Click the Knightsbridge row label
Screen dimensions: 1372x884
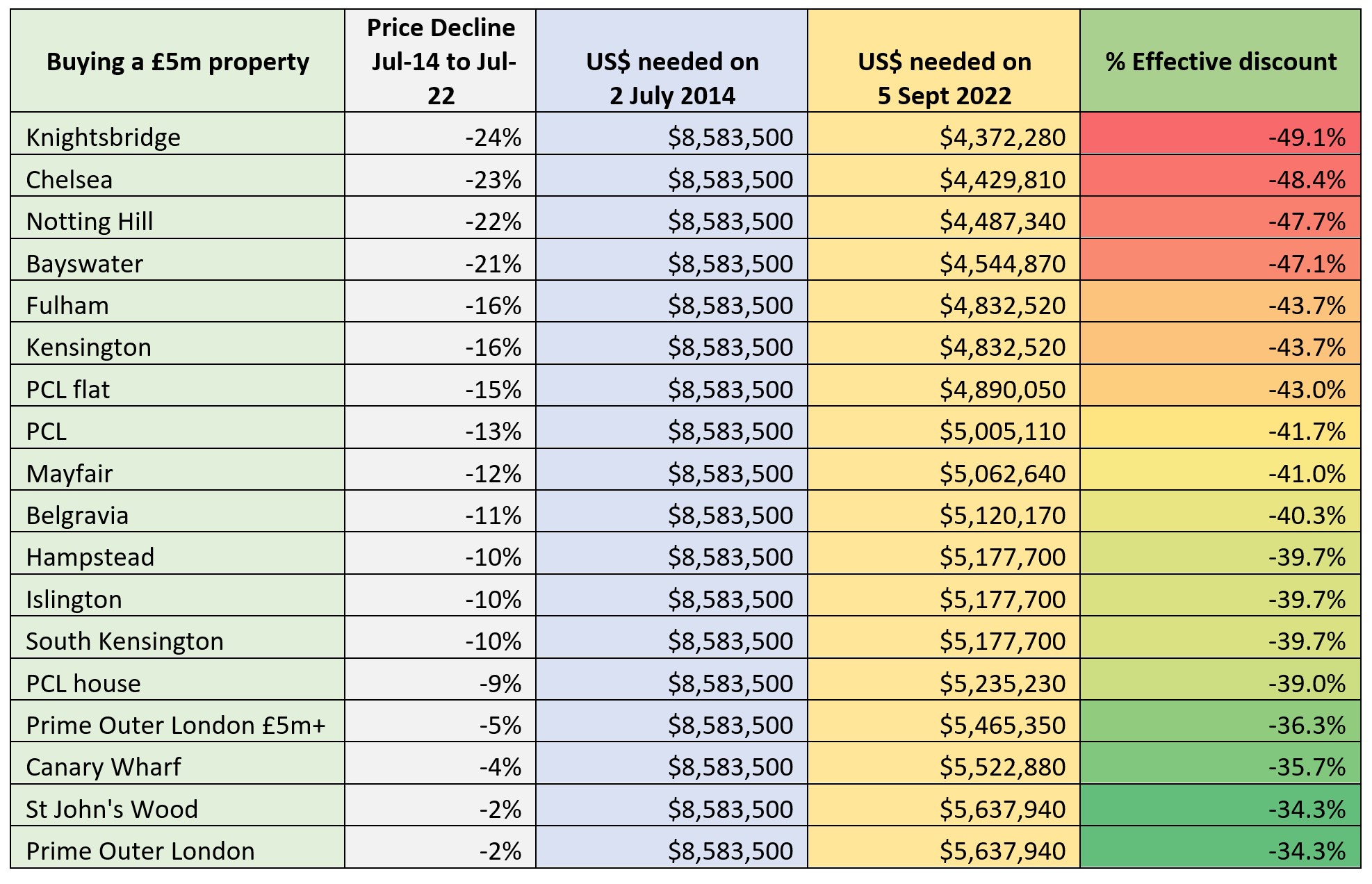click(x=104, y=137)
